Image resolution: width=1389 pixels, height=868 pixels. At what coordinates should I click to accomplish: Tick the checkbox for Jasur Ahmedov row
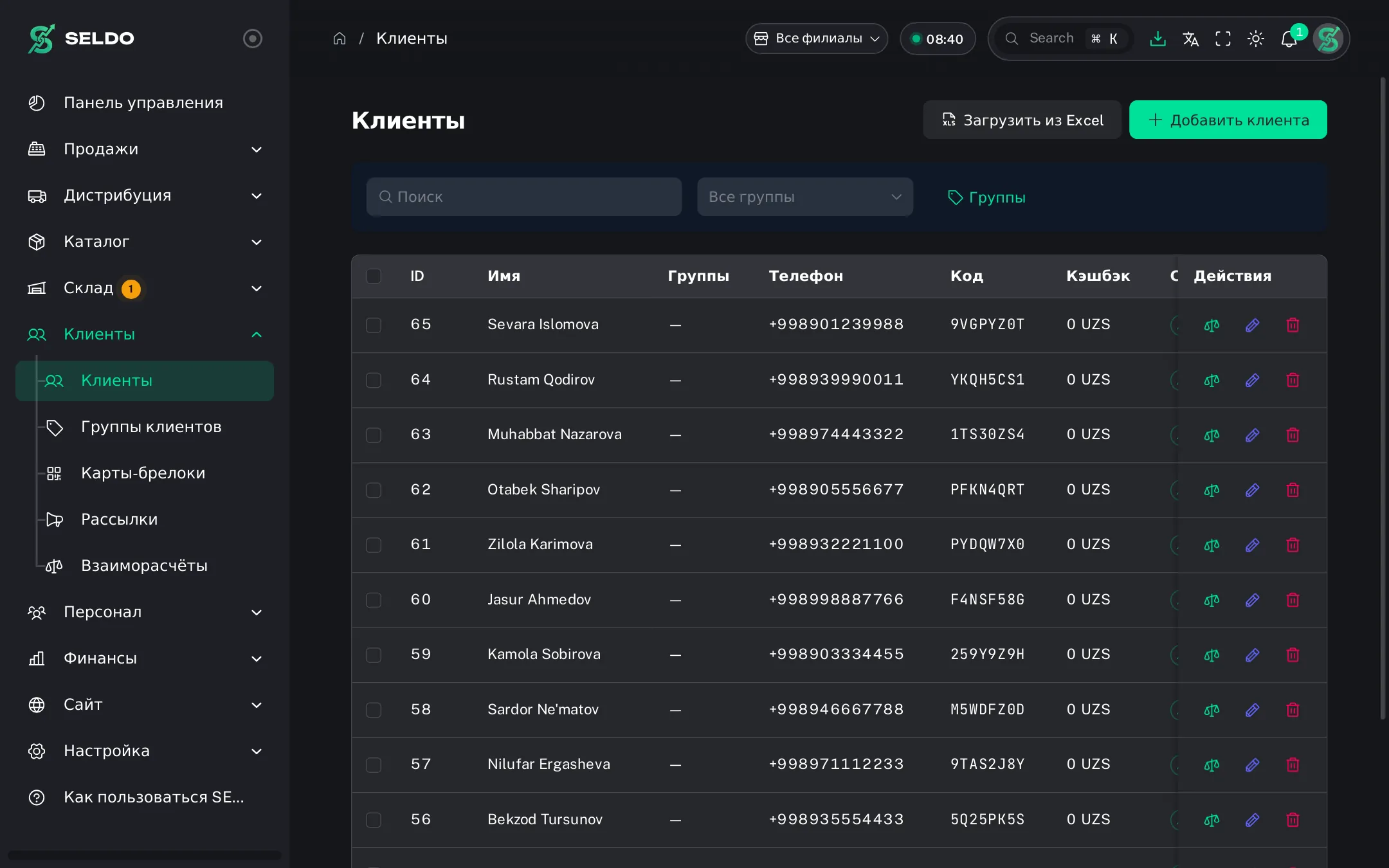point(374,600)
